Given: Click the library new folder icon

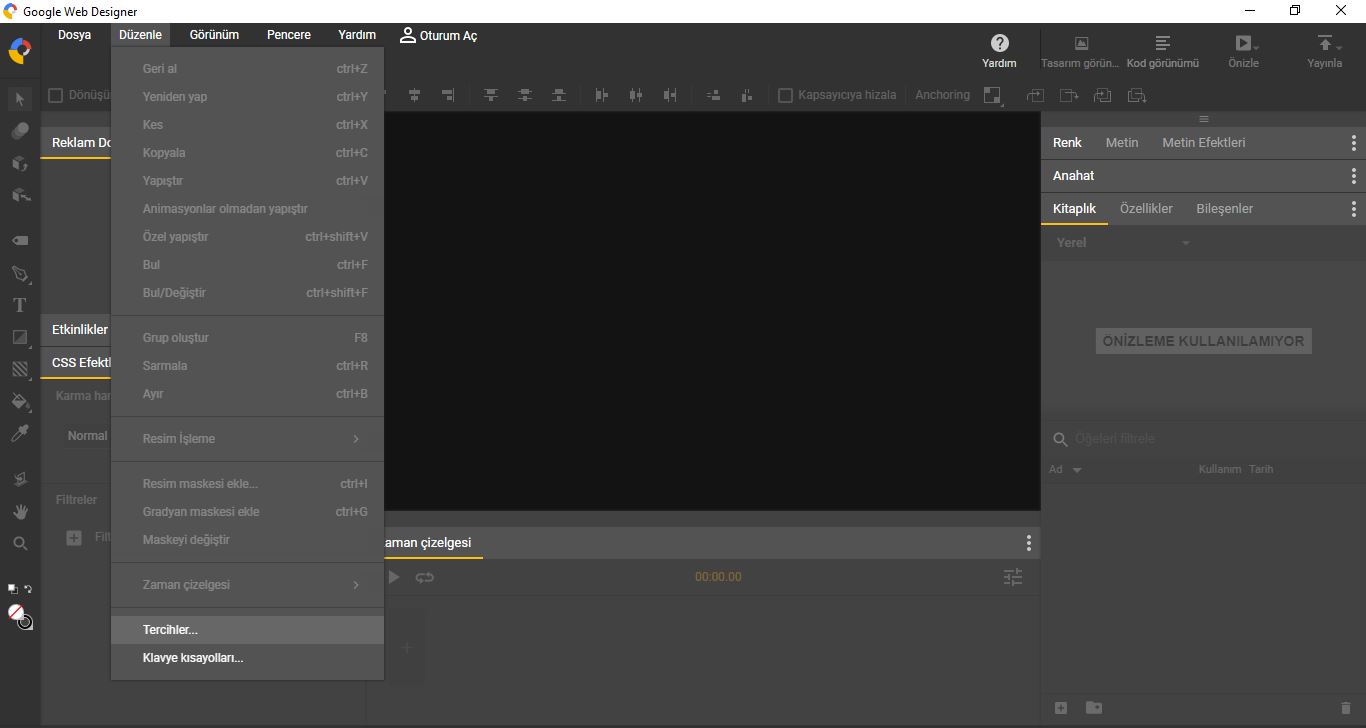Looking at the screenshot, I should pos(1094,708).
